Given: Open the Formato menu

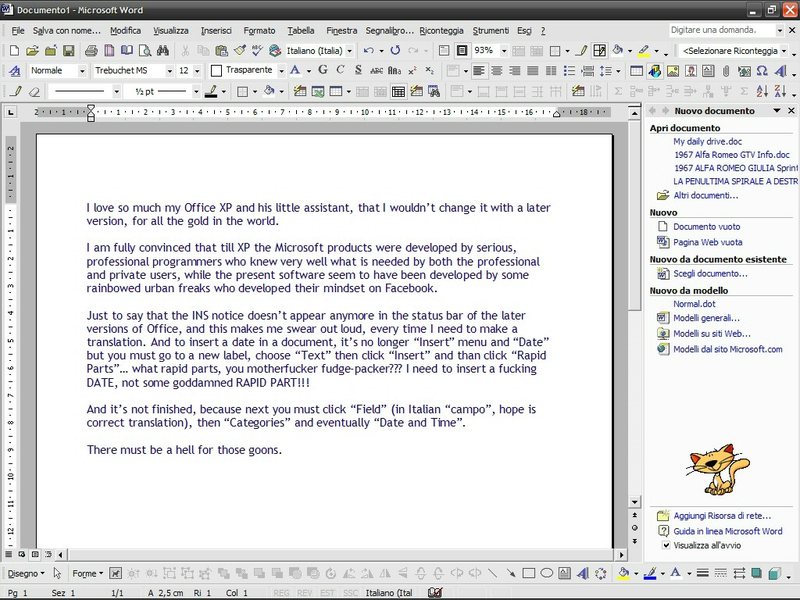Looking at the screenshot, I should (x=259, y=31).
